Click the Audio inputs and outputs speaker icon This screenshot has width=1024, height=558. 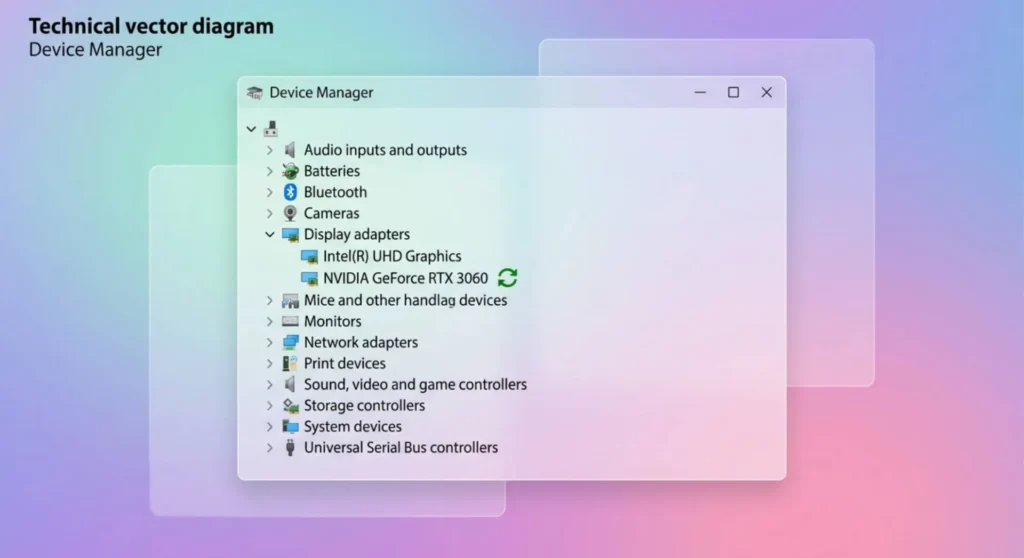coord(290,150)
